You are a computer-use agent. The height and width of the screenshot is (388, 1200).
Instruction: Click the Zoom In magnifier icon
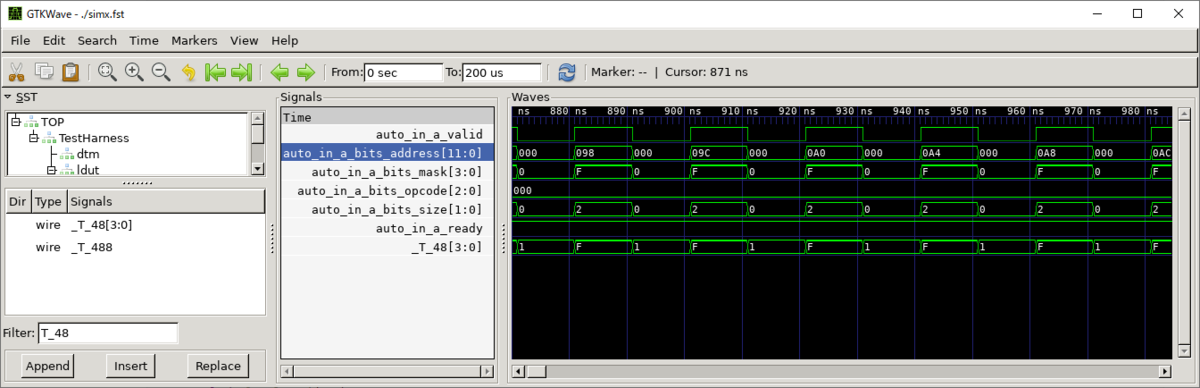pos(134,72)
